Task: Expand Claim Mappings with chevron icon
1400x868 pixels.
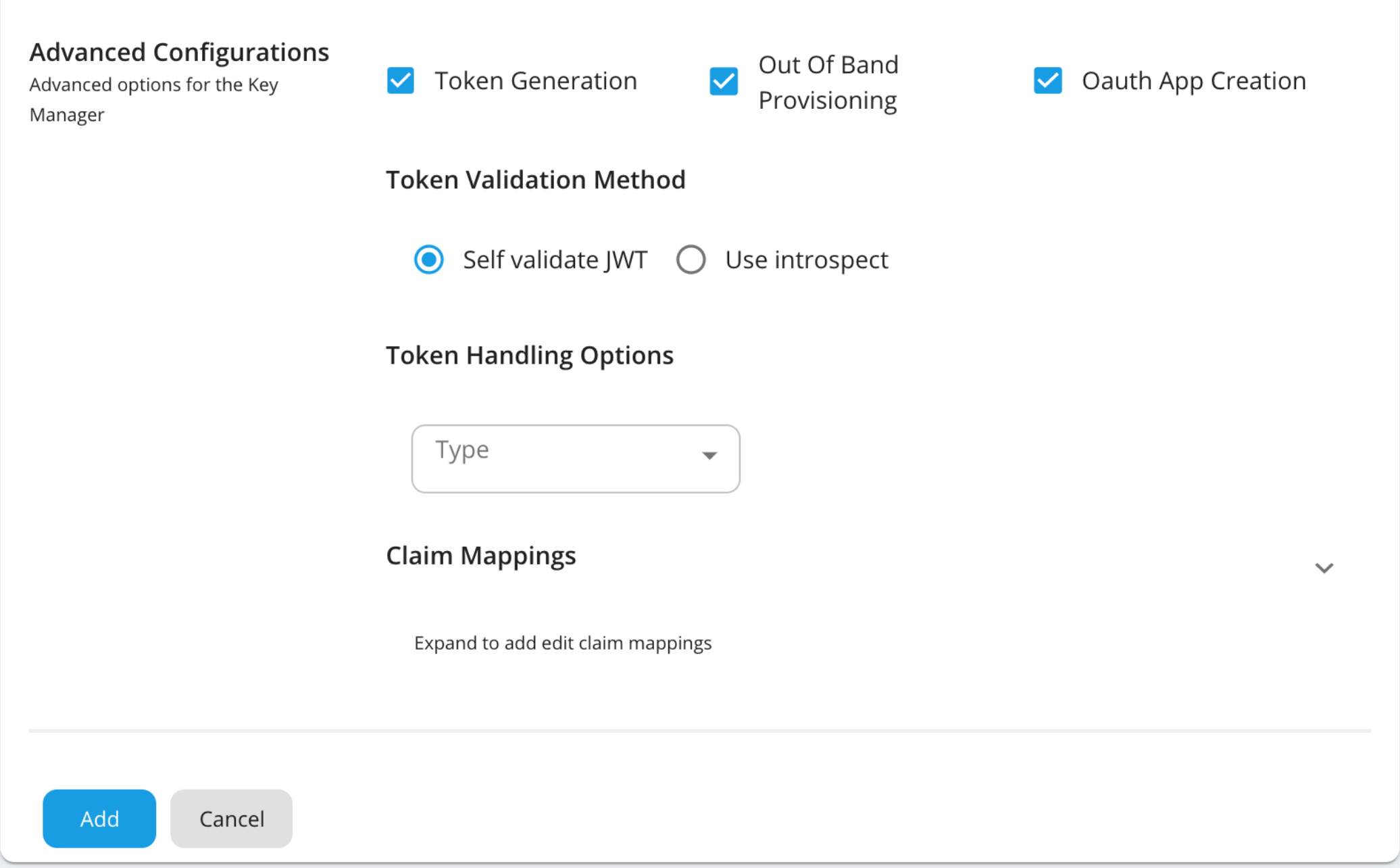Action: tap(1324, 568)
